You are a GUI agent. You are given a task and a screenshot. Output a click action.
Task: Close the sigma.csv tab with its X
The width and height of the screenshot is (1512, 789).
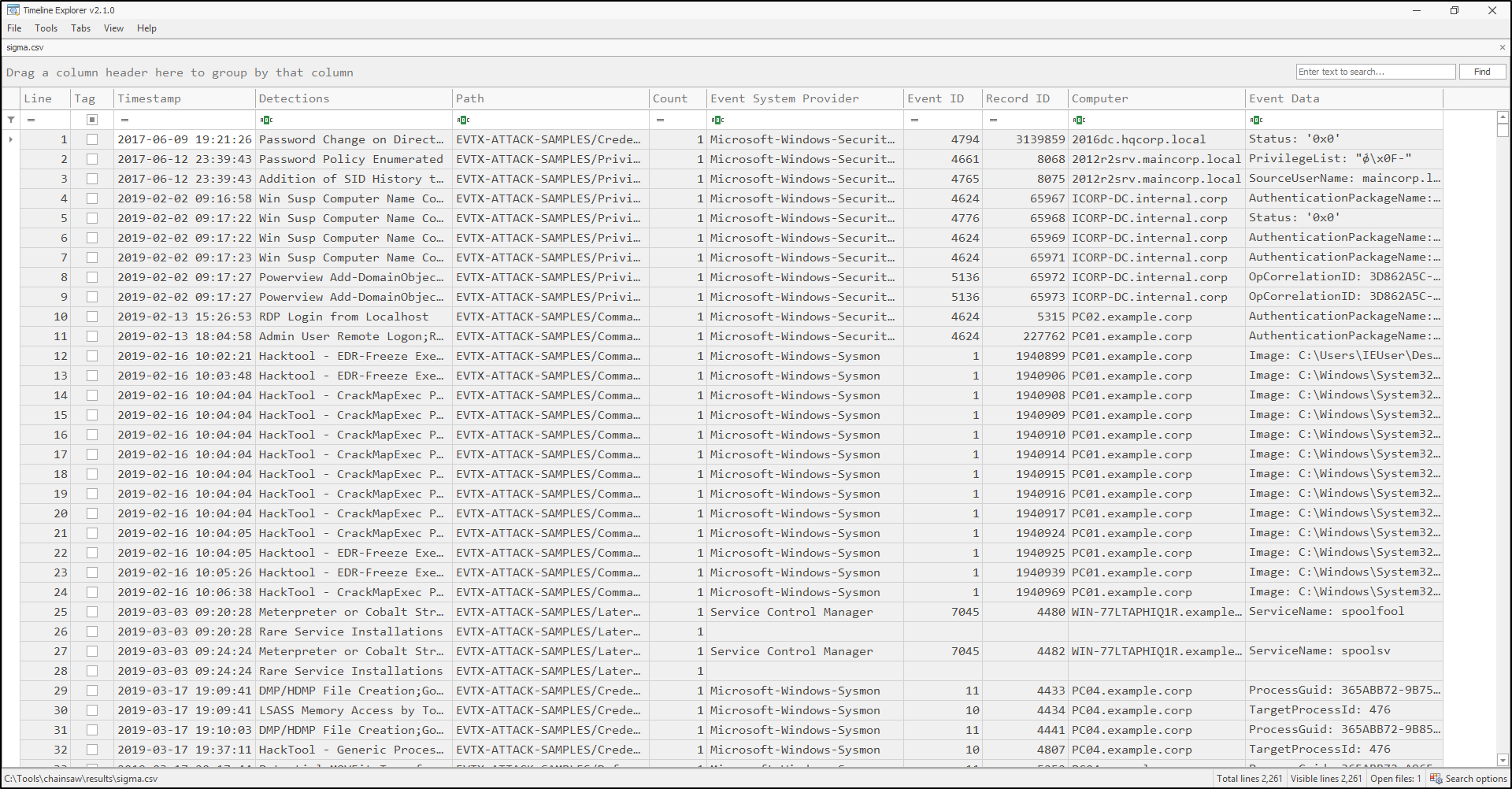click(x=1502, y=47)
